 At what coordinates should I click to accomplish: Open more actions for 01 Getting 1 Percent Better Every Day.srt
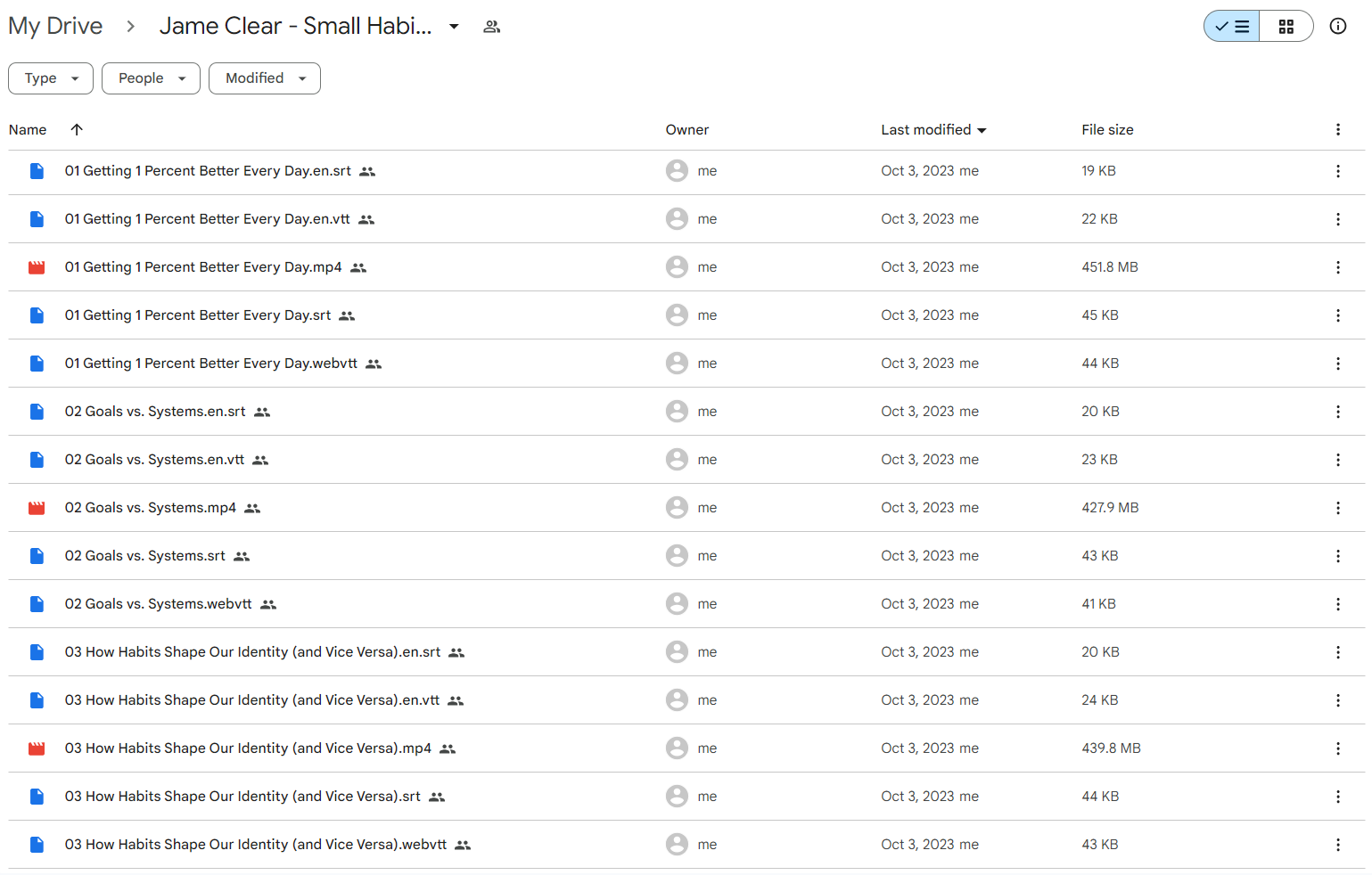coord(1338,315)
